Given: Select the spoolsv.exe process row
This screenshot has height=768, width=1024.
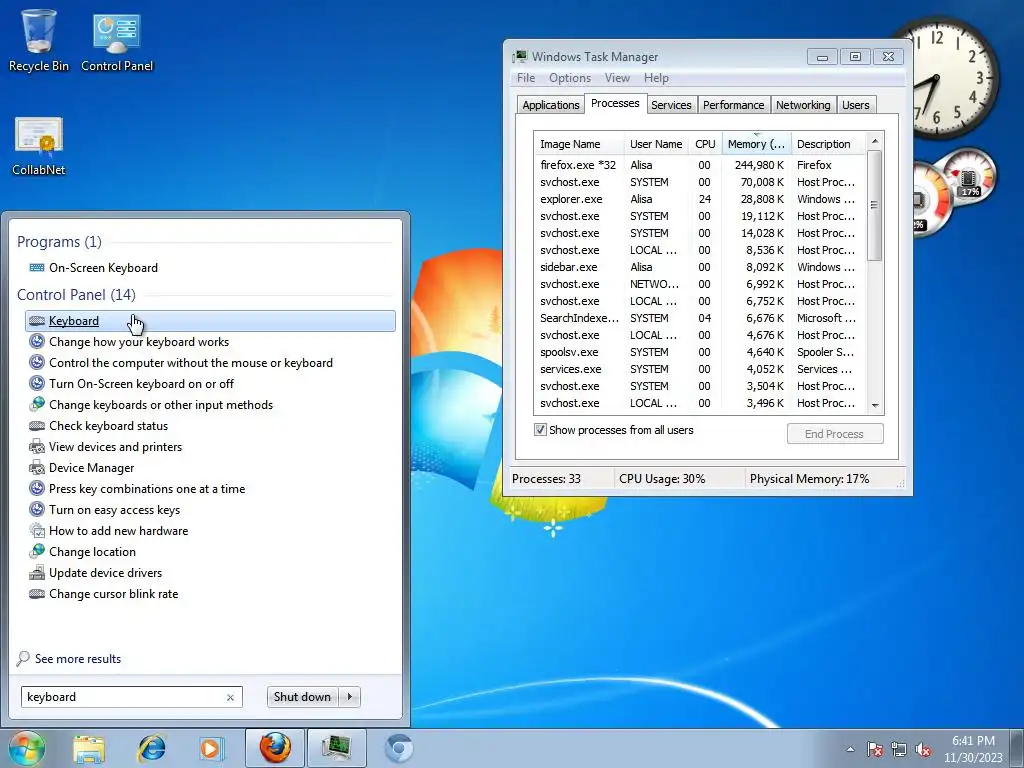Looking at the screenshot, I should point(700,352).
